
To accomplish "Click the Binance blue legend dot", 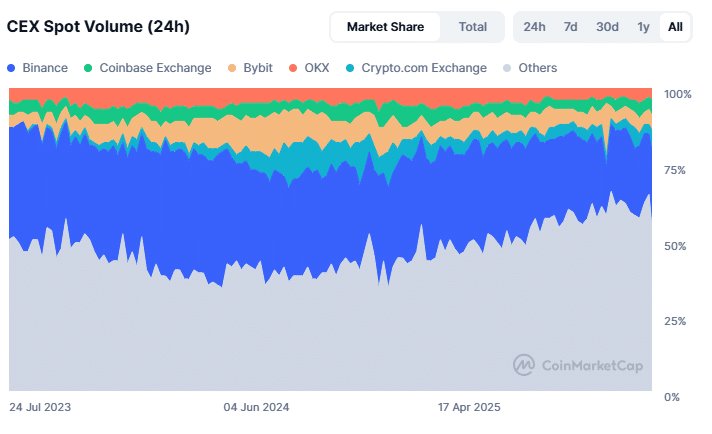I will [11, 68].
